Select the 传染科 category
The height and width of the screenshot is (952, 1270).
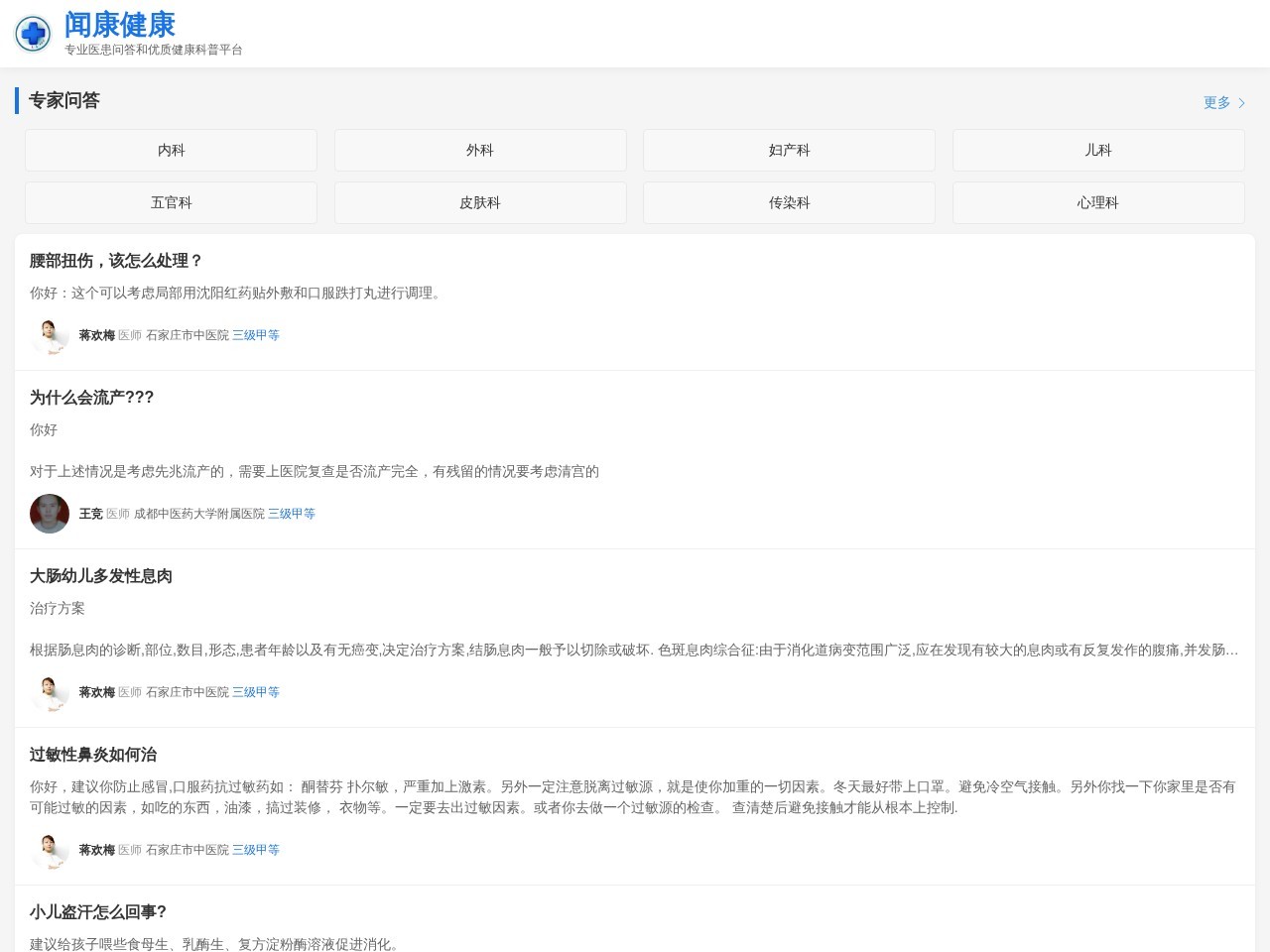(x=789, y=203)
